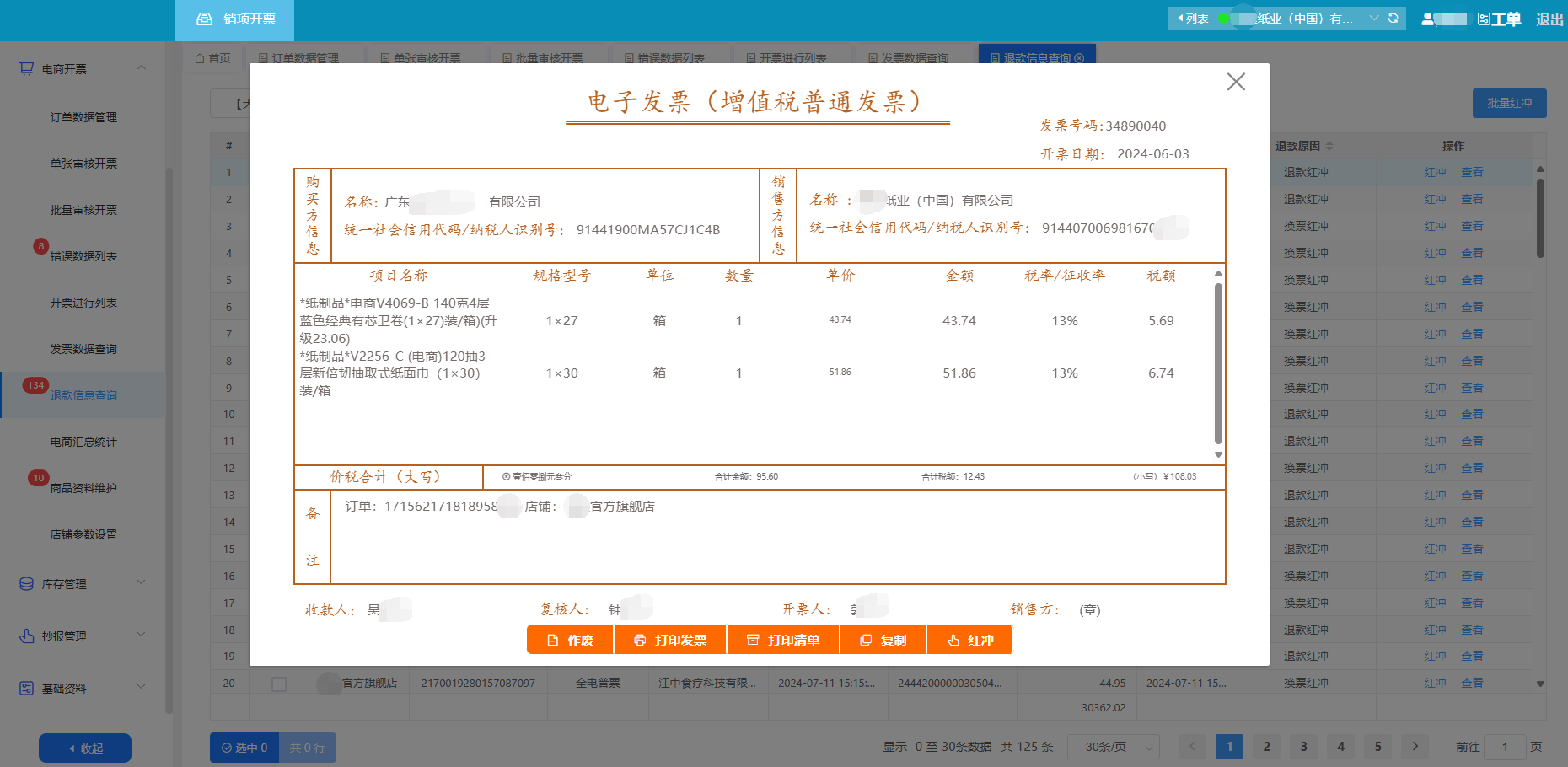
Task: Go to previous page with arrow
Action: (1192, 747)
